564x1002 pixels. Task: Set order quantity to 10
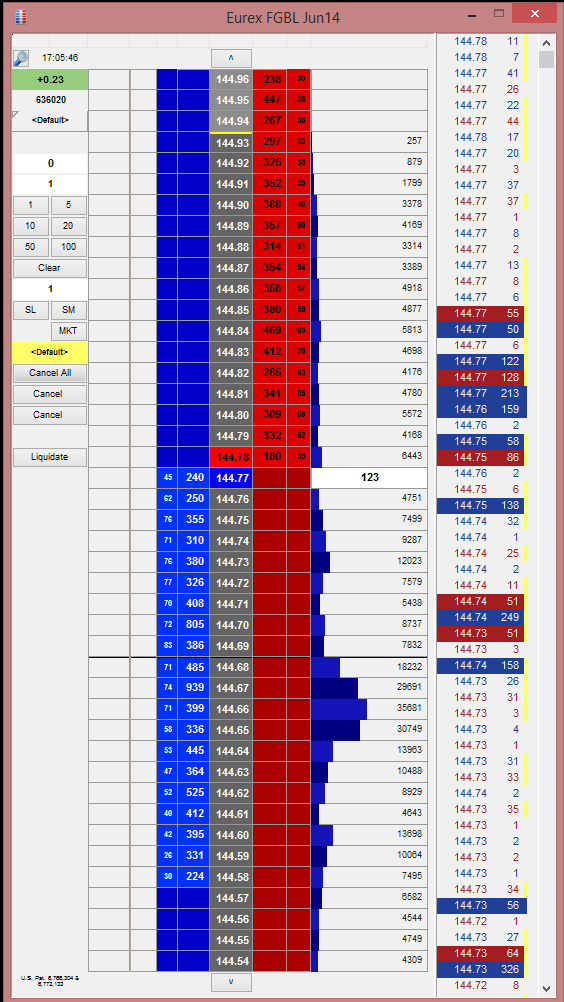coord(30,226)
